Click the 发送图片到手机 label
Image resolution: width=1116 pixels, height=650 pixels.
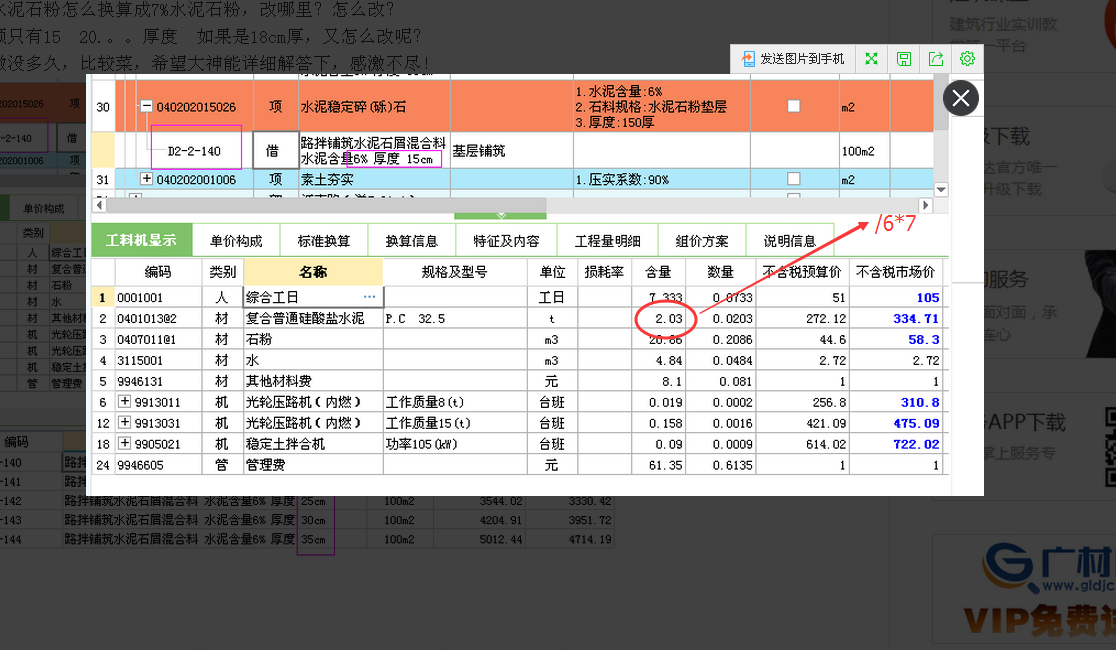(802, 59)
